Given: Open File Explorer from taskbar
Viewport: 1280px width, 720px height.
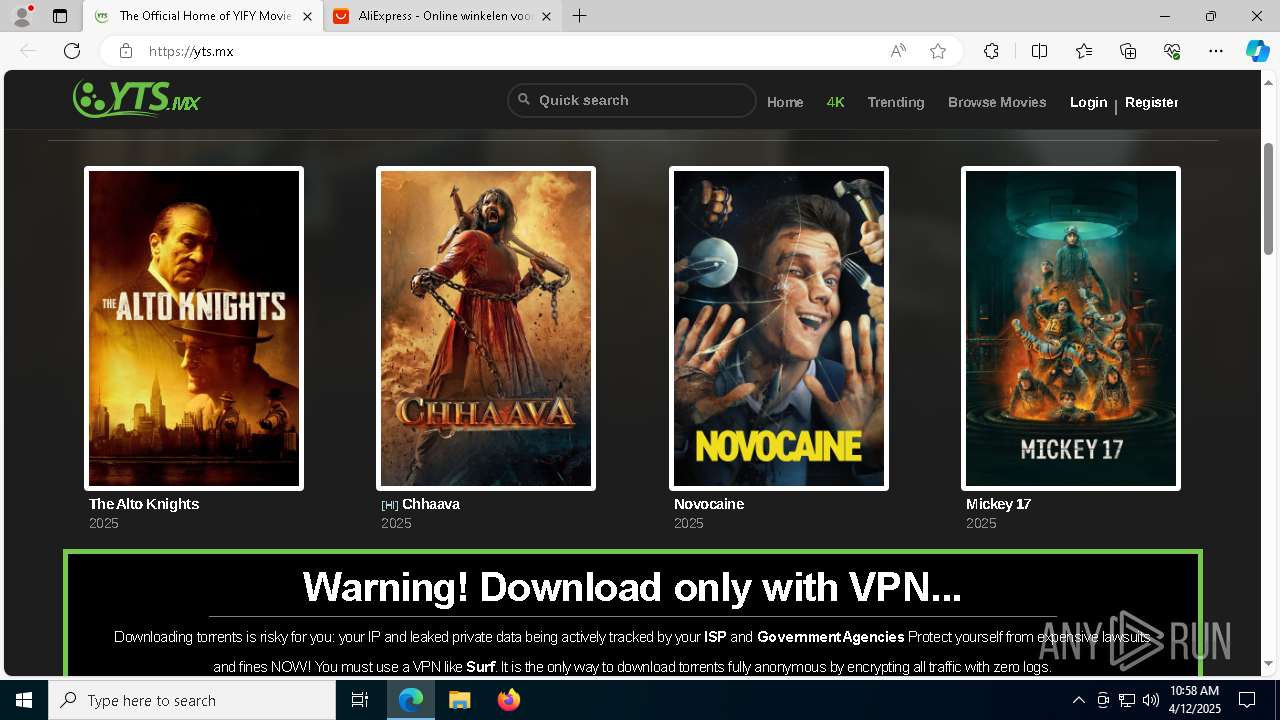Looking at the screenshot, I should point(459,700).
